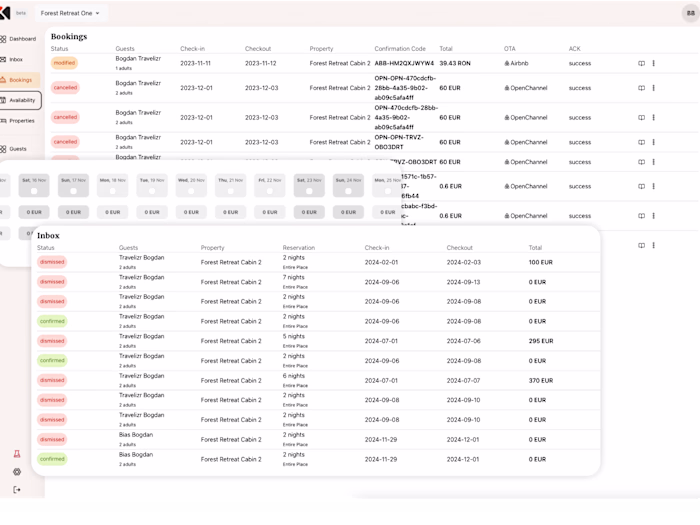Toggle availability for Wed, 20 Nov
The width and height of the screenshot is (700, 525).
pyautogui.click(x=191, y=191)
